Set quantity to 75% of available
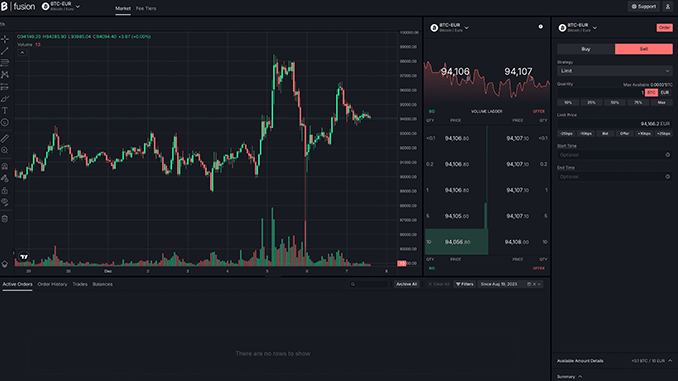 [638, 102]
